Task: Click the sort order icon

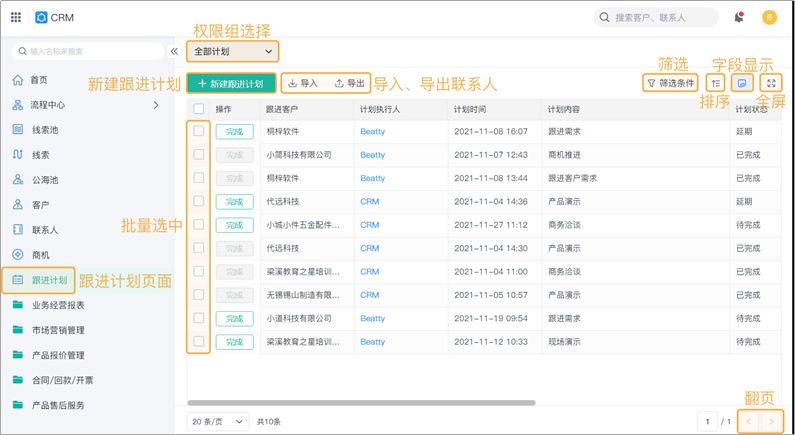Action: (x=715, y=83)
